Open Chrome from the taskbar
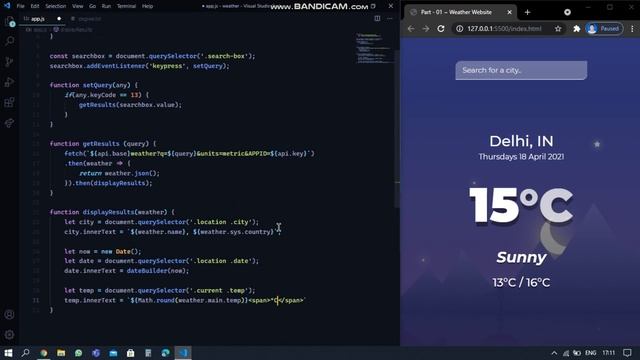640x360 pixels. [x=44, y=353]
